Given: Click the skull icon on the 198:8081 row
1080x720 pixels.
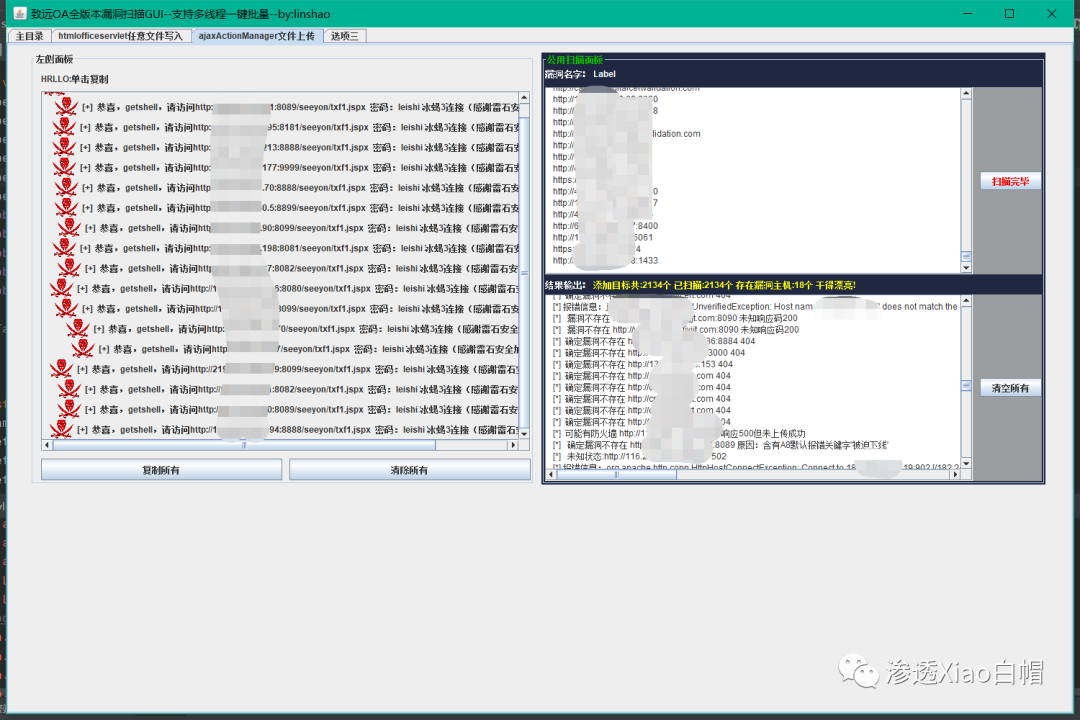Looking at the screenshot, I should (64, 247).
